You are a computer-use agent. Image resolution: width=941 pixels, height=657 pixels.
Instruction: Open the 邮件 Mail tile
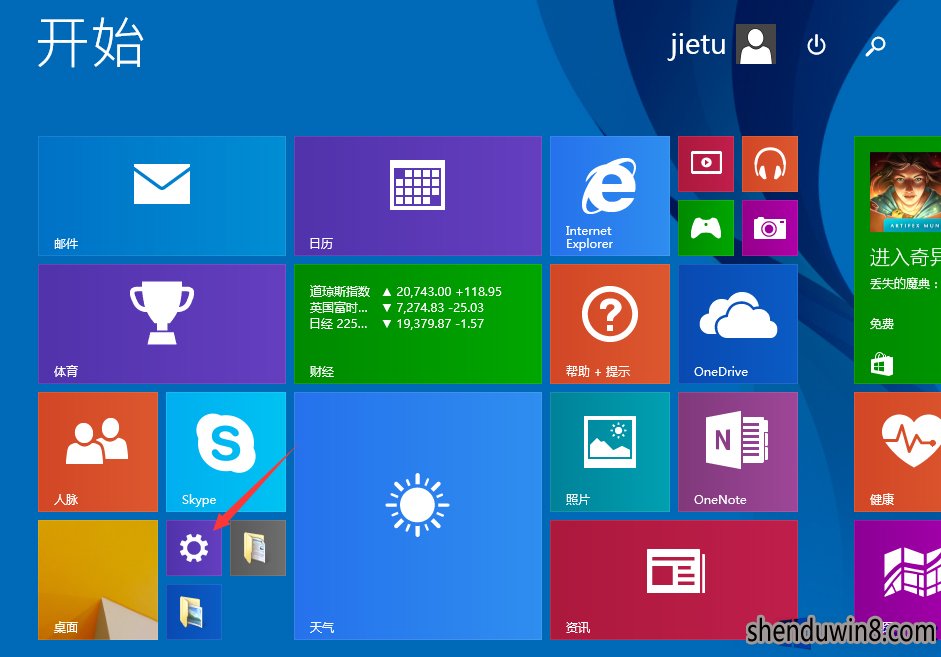coord(161,196)
